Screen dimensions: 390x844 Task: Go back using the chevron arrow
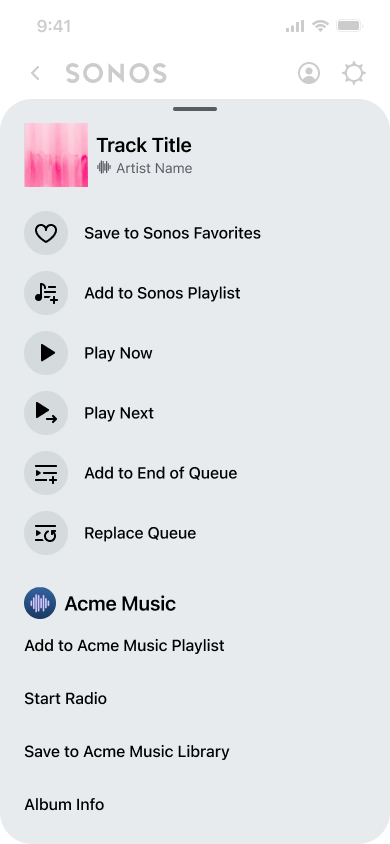(36, 73)
